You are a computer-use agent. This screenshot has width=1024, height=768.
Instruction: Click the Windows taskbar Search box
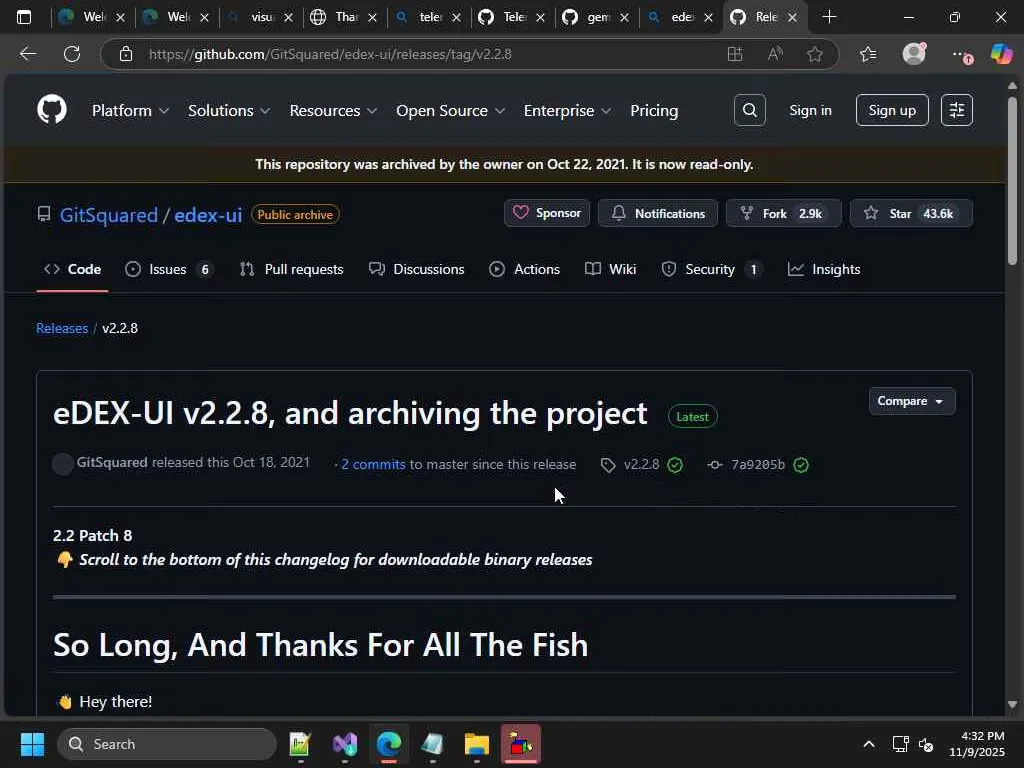pyautogui.click(x=167, y=744)
